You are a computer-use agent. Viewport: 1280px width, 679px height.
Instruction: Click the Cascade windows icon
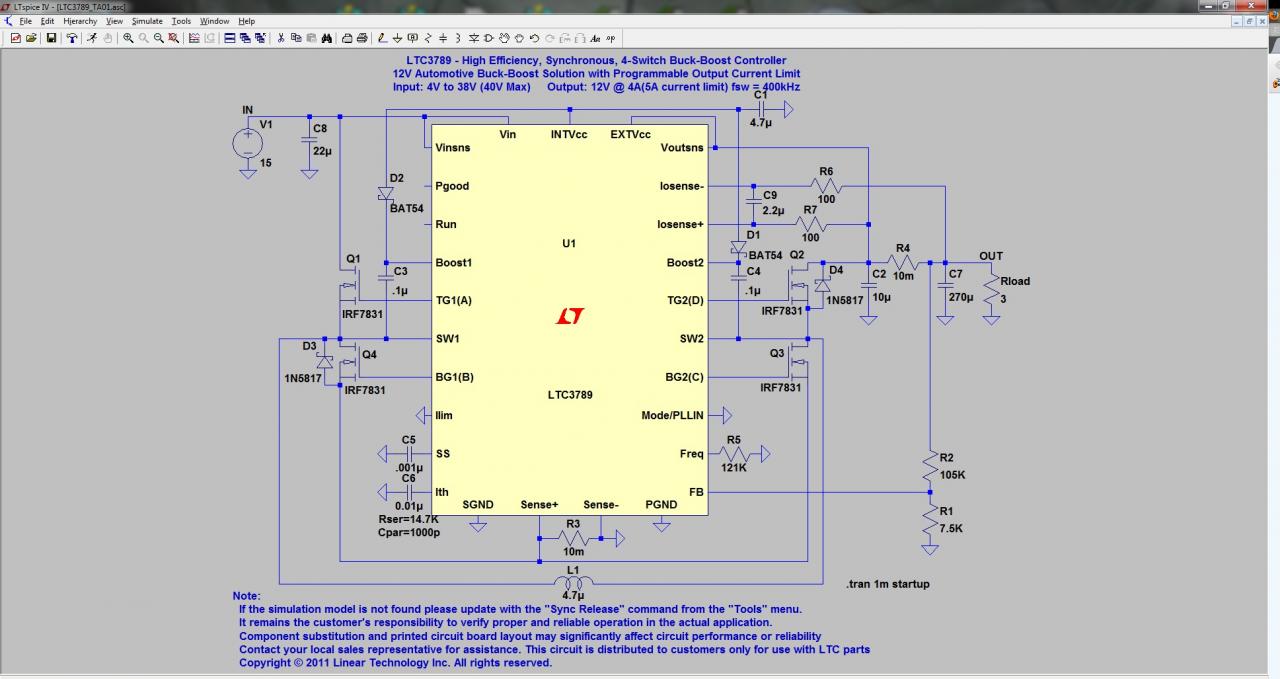[x=245, y=38]
